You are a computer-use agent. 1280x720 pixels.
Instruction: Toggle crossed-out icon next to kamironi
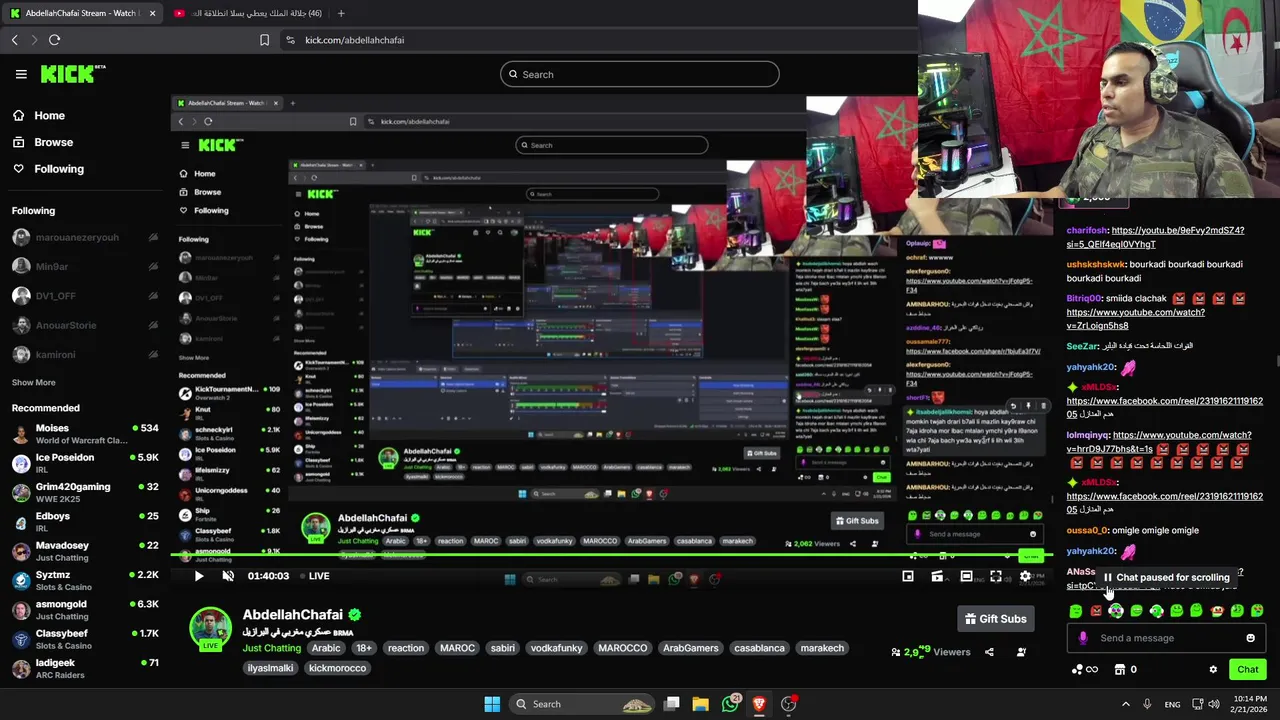153,354
